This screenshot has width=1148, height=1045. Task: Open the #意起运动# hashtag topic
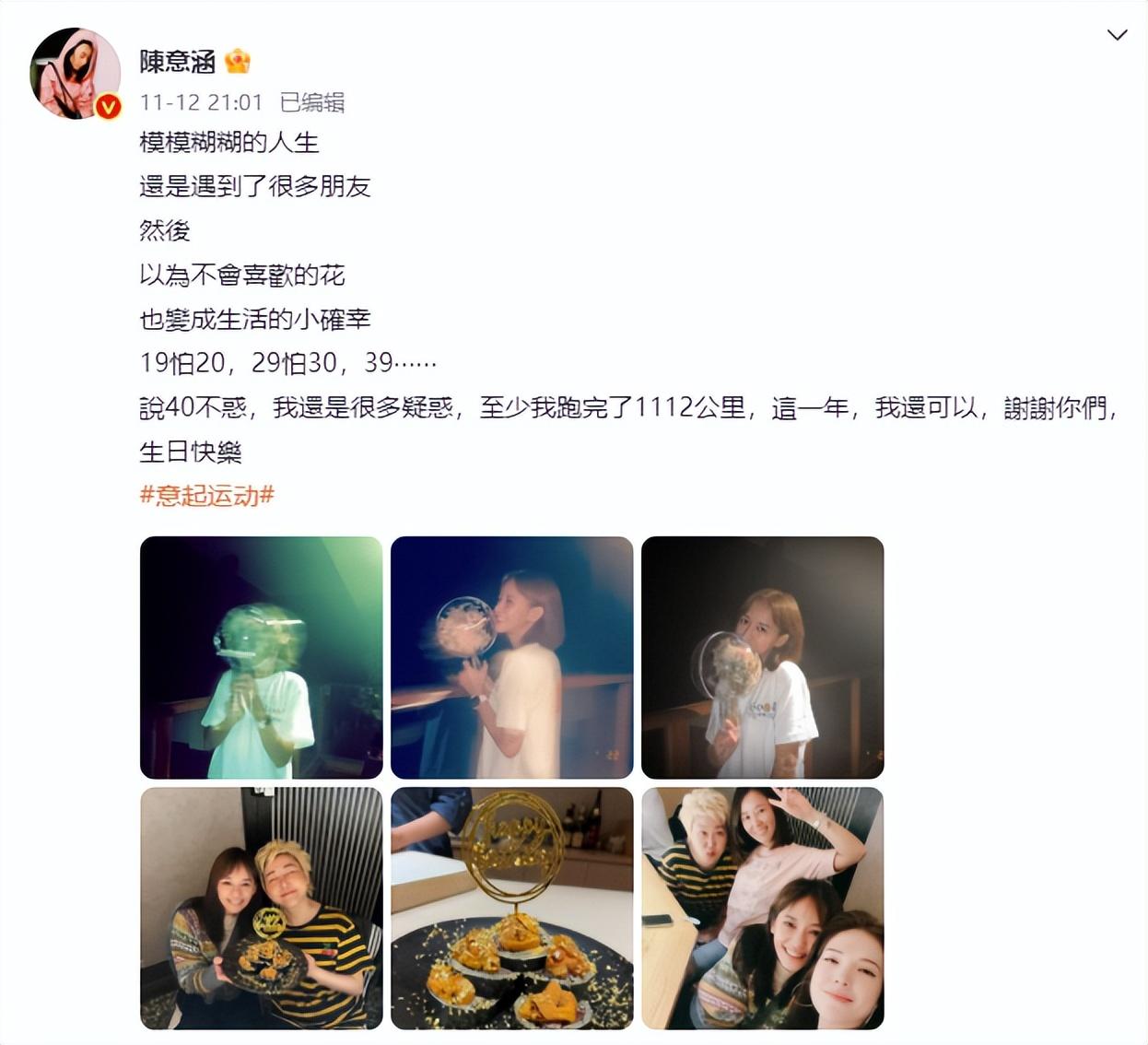pos(207,496)
